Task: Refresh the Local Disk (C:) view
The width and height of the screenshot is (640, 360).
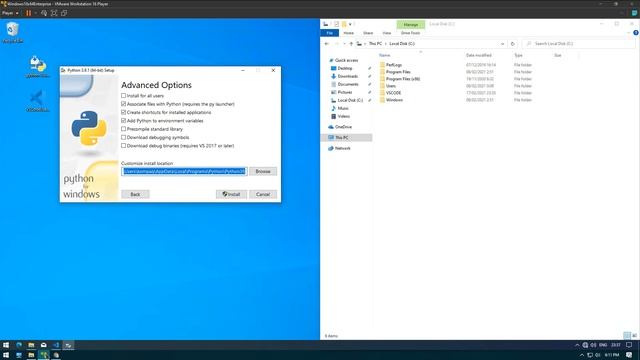Action: pos(513,44)
